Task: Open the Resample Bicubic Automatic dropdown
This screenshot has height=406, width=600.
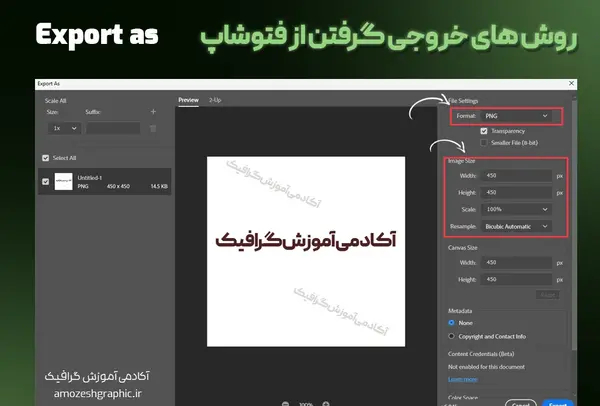Action: tap(516, 227)
